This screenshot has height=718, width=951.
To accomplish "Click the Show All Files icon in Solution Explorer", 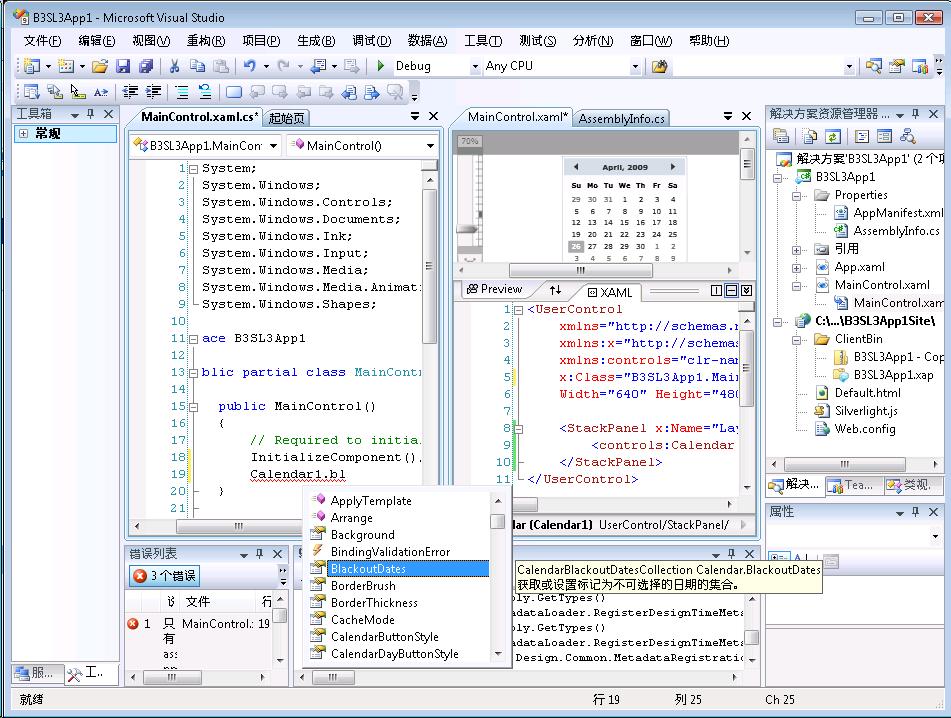I will tap(809, 136).
